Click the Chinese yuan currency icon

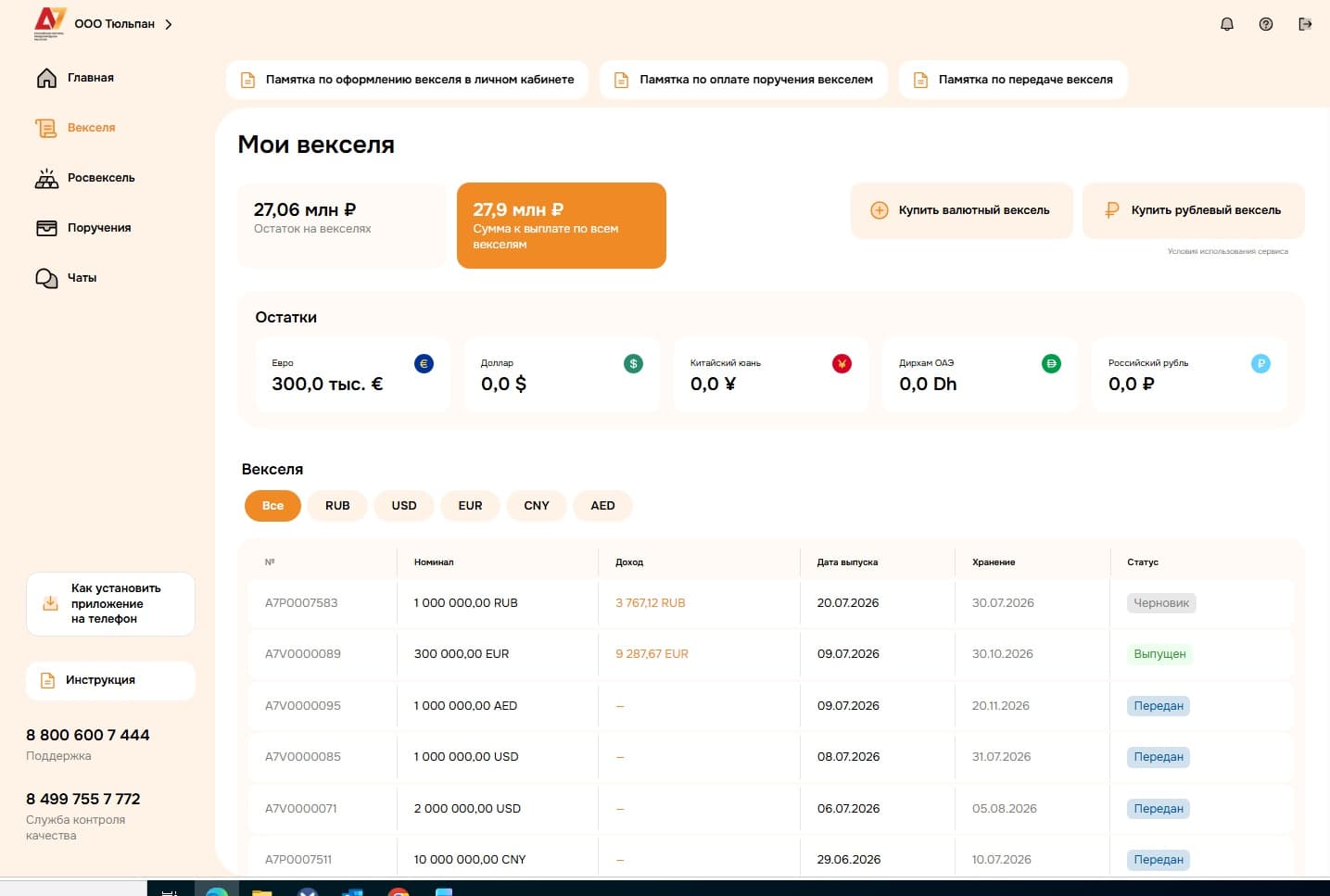click(842, 364)
